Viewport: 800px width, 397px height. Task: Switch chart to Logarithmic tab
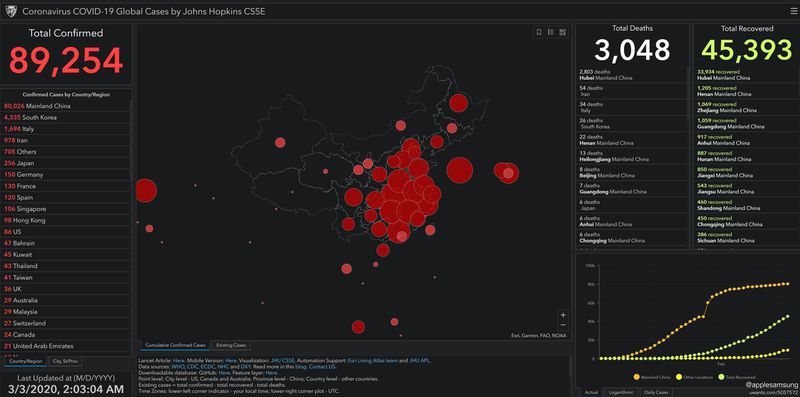[621, 392]
